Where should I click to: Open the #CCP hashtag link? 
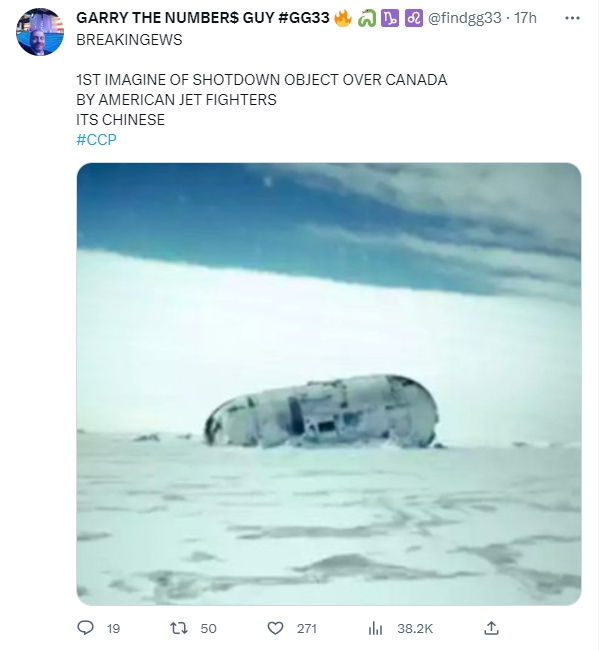tap(96, 140)
